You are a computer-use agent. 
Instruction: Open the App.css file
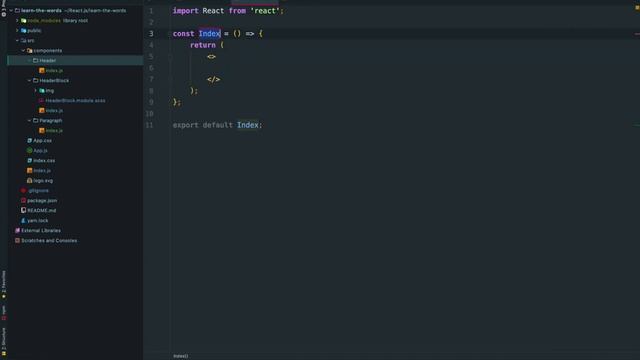tap(42, 140)
